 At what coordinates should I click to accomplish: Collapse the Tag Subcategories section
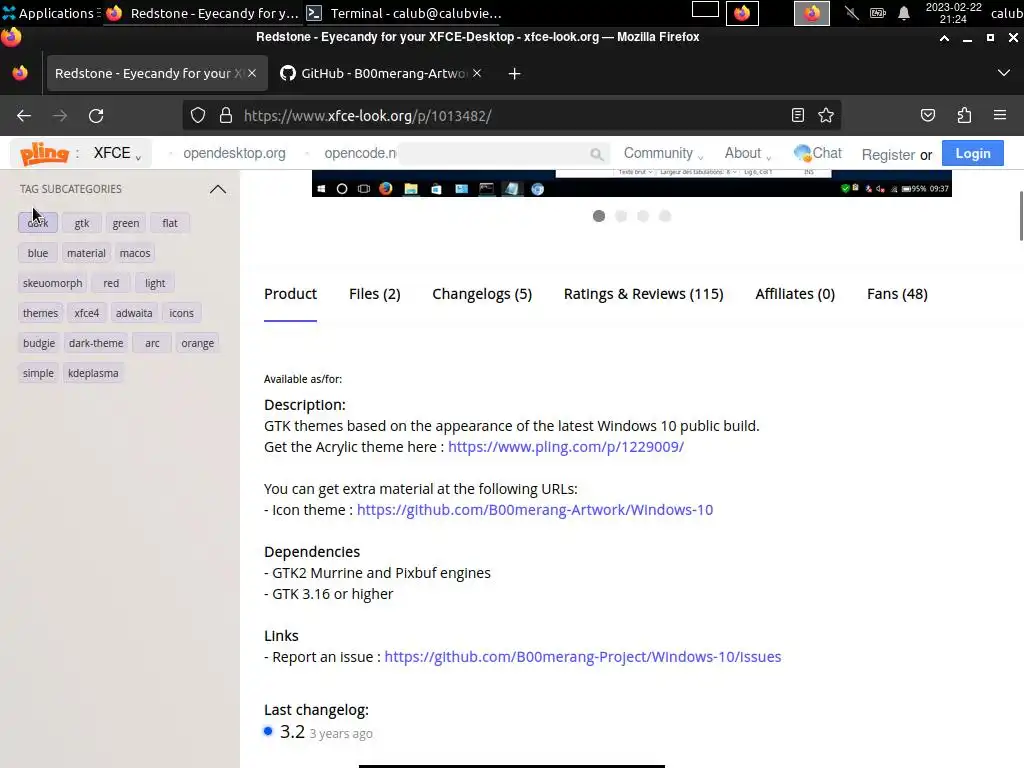coord(217,189)
